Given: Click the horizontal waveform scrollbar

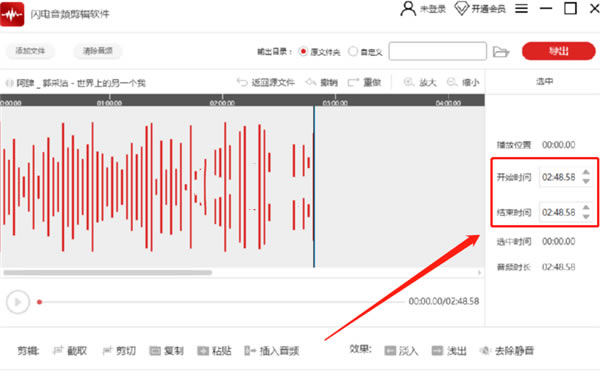Looking at the screenshot, I should coord(108,273).
